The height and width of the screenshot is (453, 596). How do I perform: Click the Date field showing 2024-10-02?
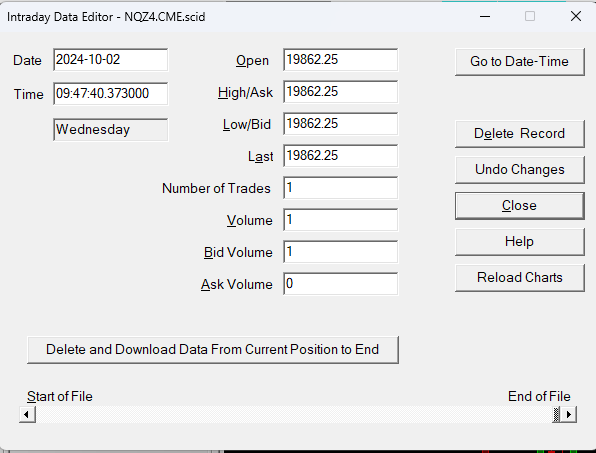[x=111, y=60]
